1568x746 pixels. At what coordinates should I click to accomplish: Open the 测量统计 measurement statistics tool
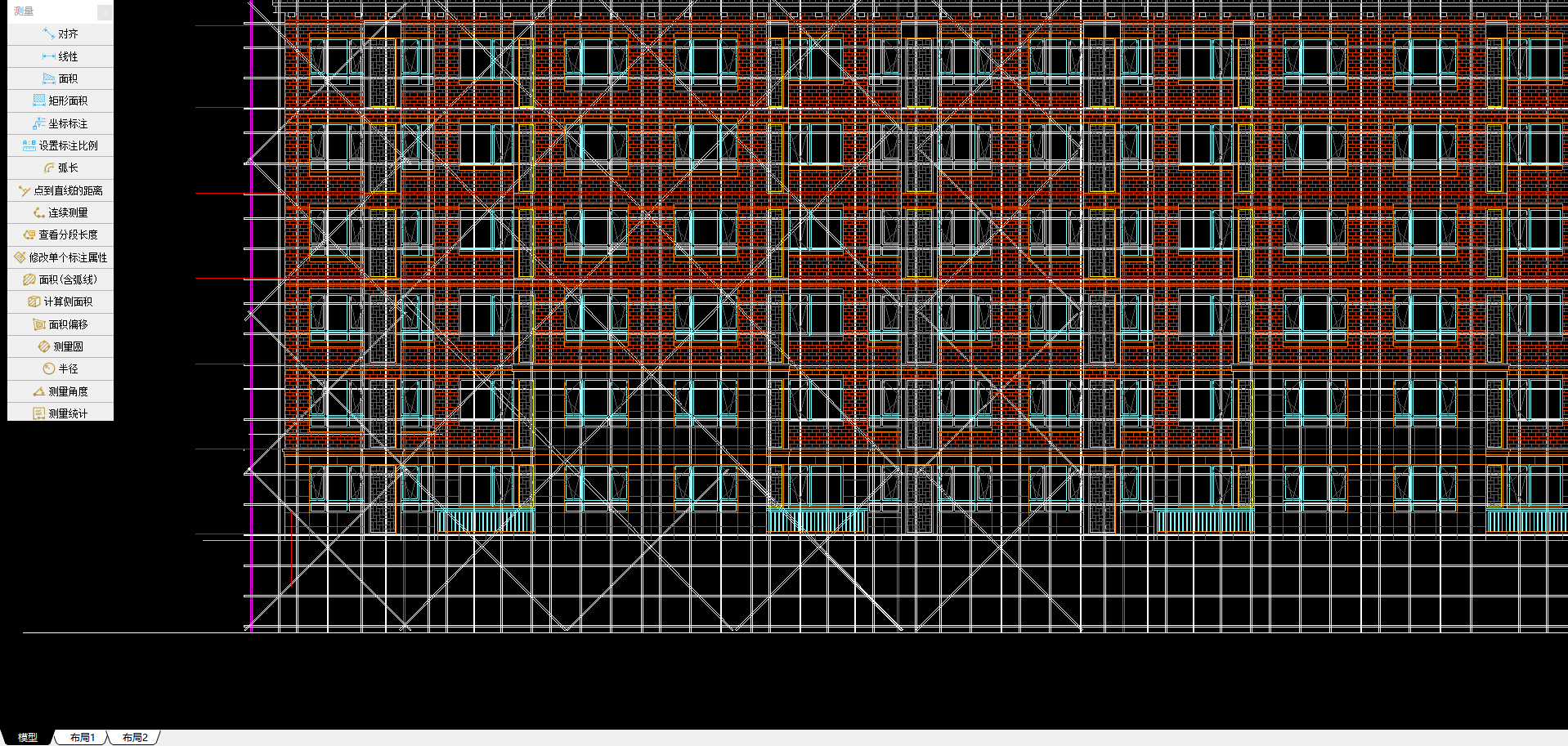coord(60,413)
